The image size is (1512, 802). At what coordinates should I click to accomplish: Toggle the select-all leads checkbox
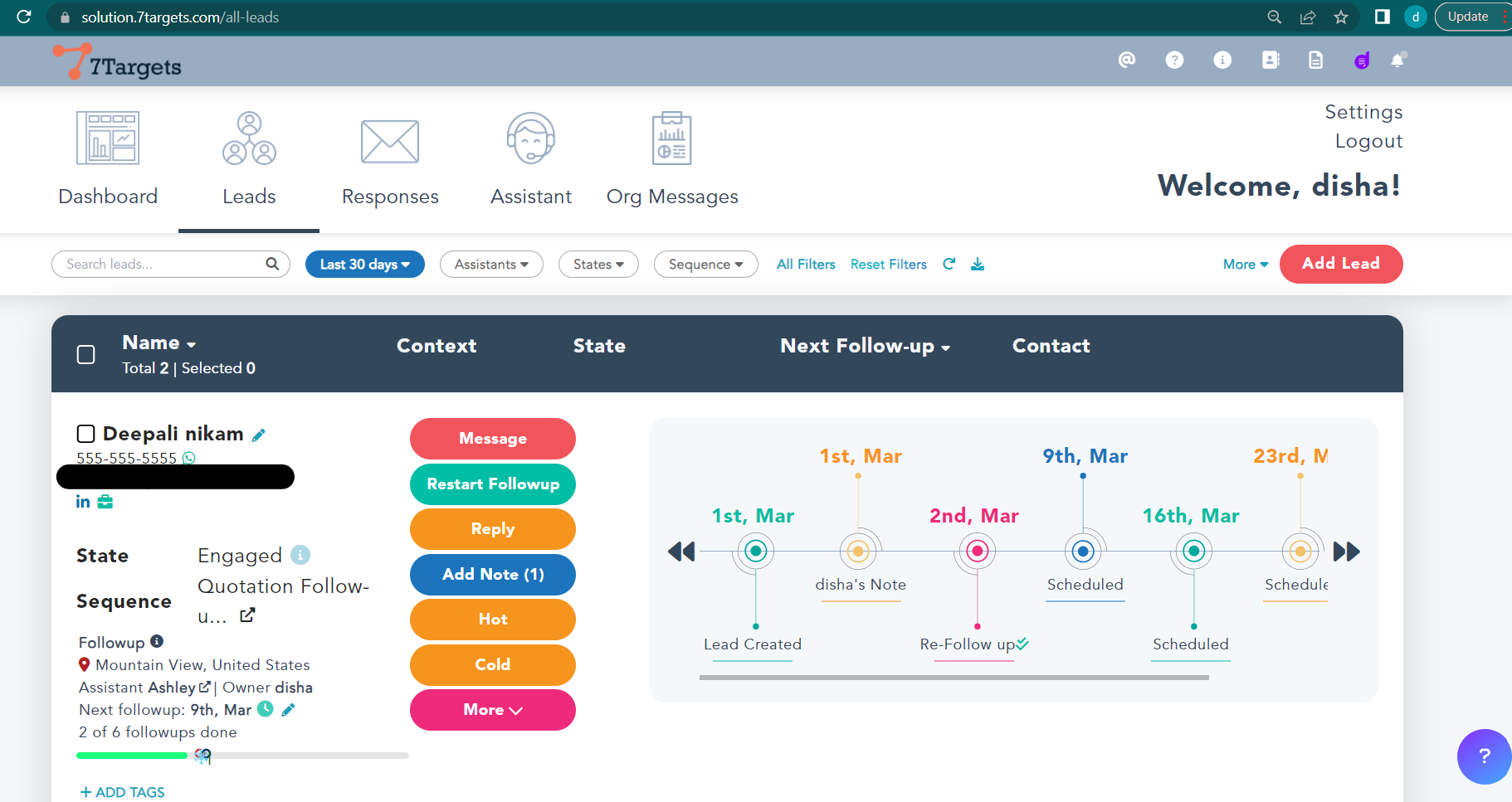[x=85, y=355]
